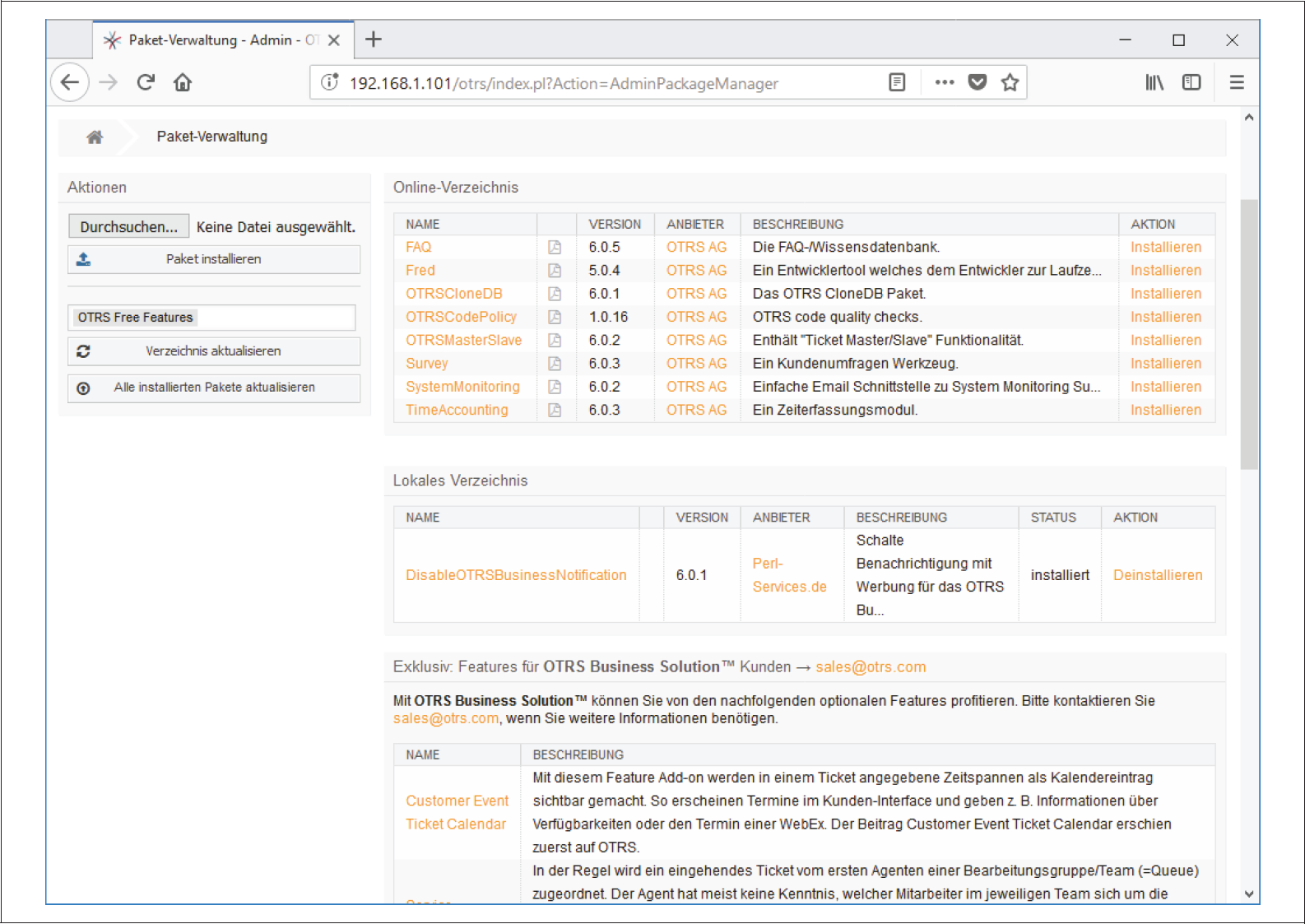Open the TimeAccounting package link
1305x924 pixels.
click(x=457, y=410)
